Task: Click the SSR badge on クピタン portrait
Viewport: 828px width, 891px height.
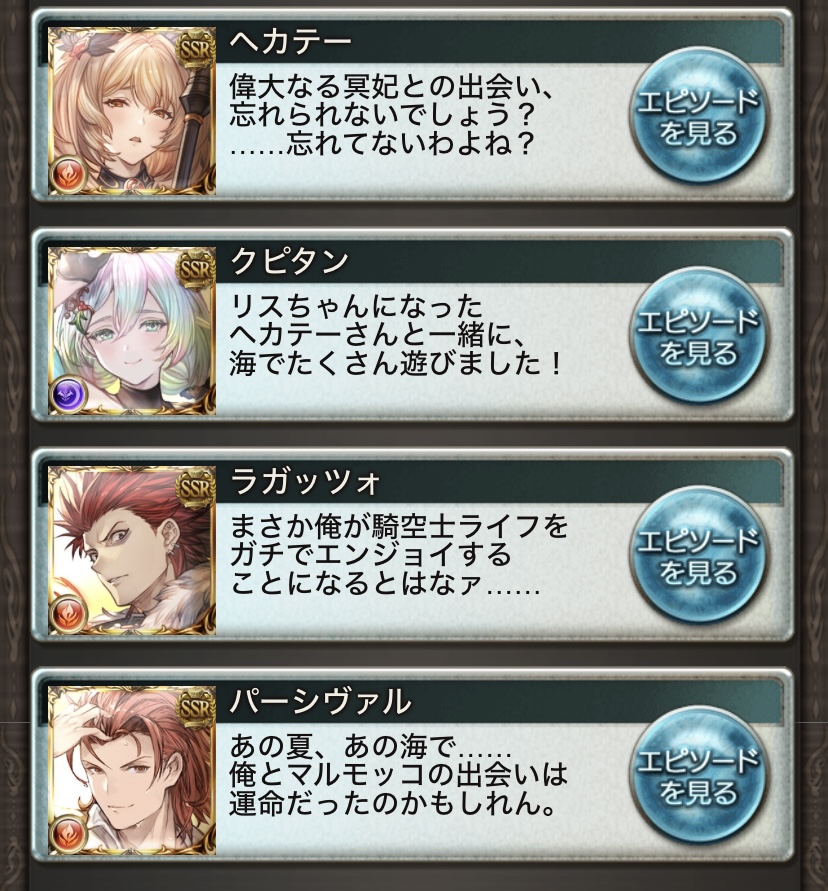Action: point(195,269)
